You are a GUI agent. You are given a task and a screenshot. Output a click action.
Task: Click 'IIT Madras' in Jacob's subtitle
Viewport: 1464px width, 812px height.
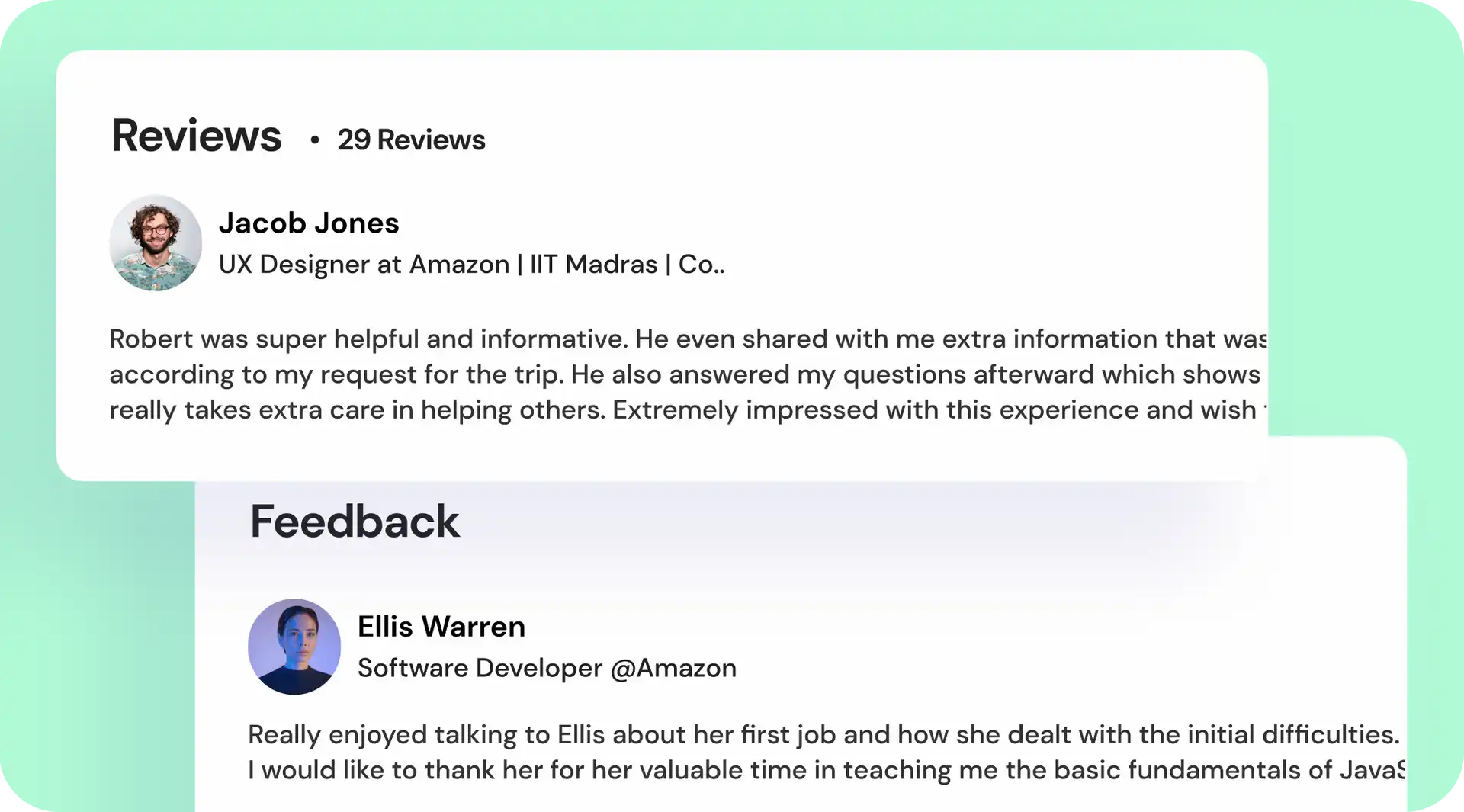(x=593, y=265)
